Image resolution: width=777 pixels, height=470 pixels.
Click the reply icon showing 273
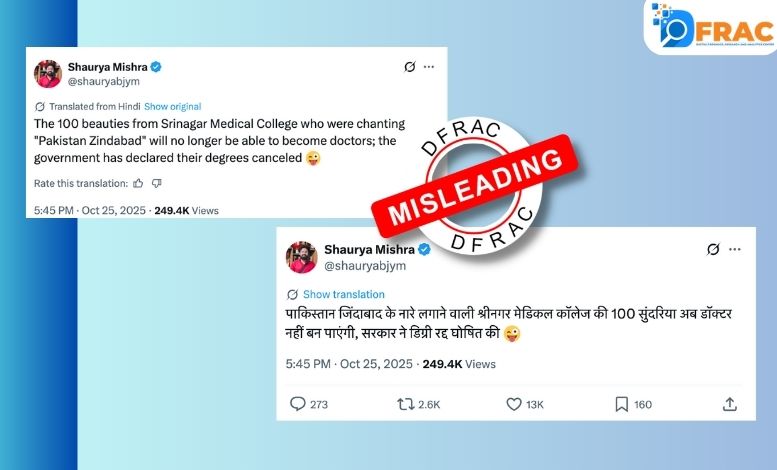[x=297, y=404]
